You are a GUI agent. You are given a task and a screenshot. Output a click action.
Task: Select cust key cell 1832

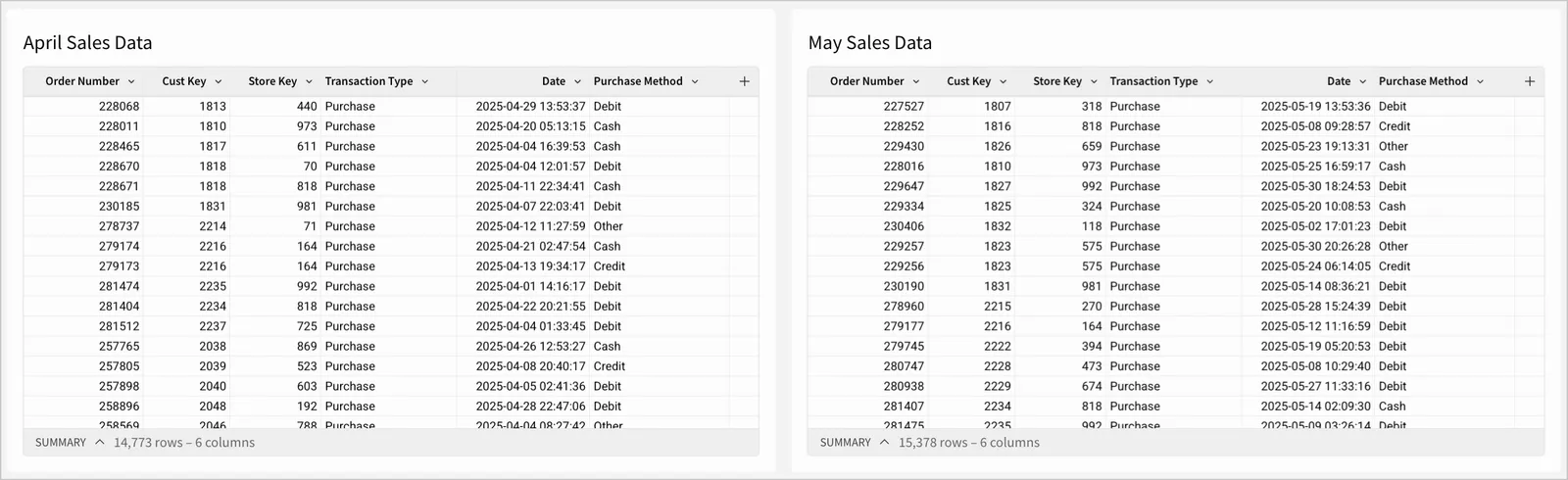click(x=998, y=226)
